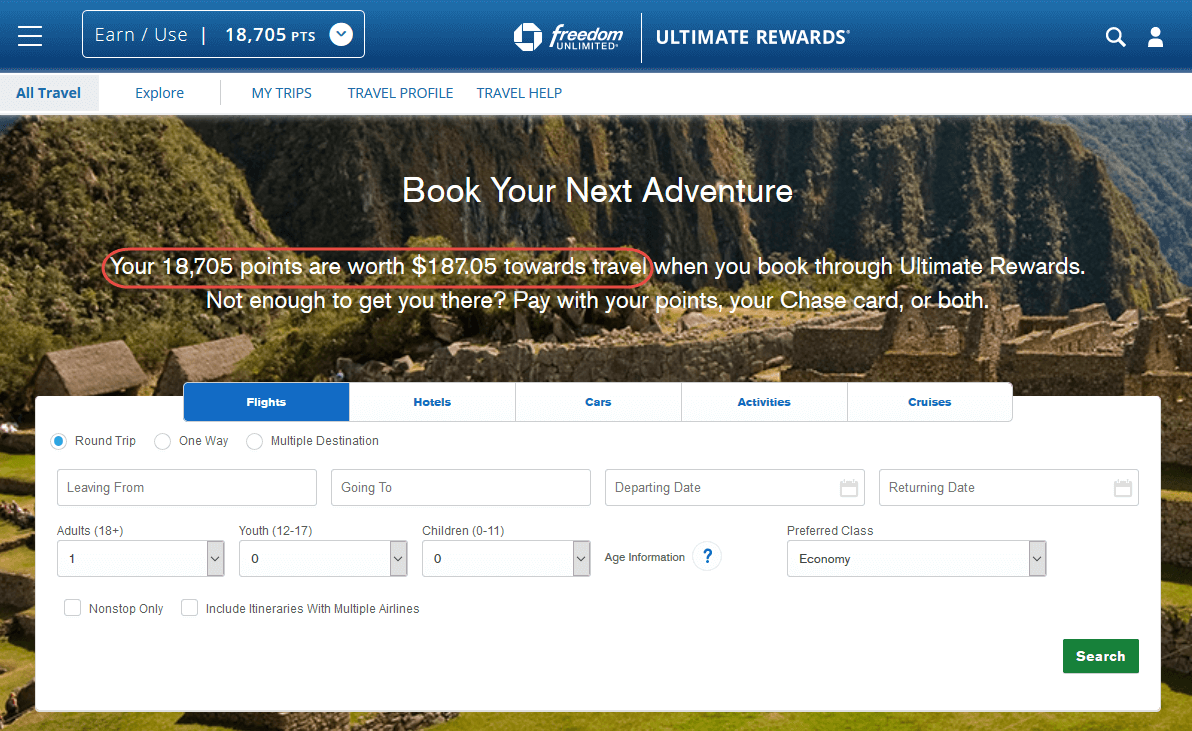Click the Leaving From input field

tap(187, 488)
